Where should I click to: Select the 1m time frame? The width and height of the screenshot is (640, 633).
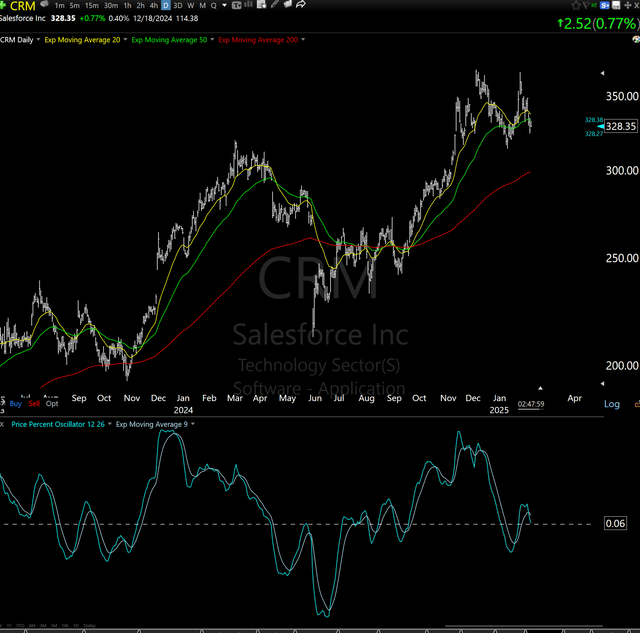59,5
